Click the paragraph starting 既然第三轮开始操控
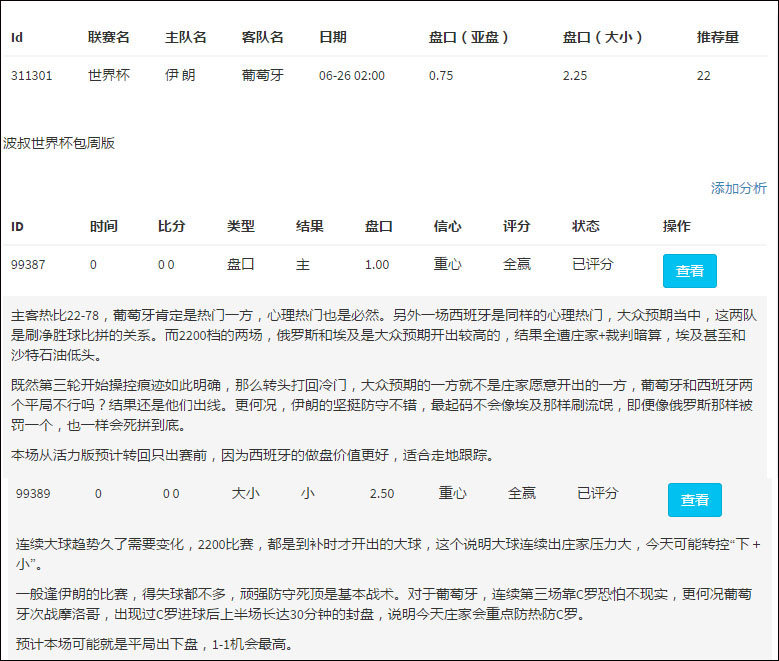This screenshot has width=779, height=661. click(383, 405)
